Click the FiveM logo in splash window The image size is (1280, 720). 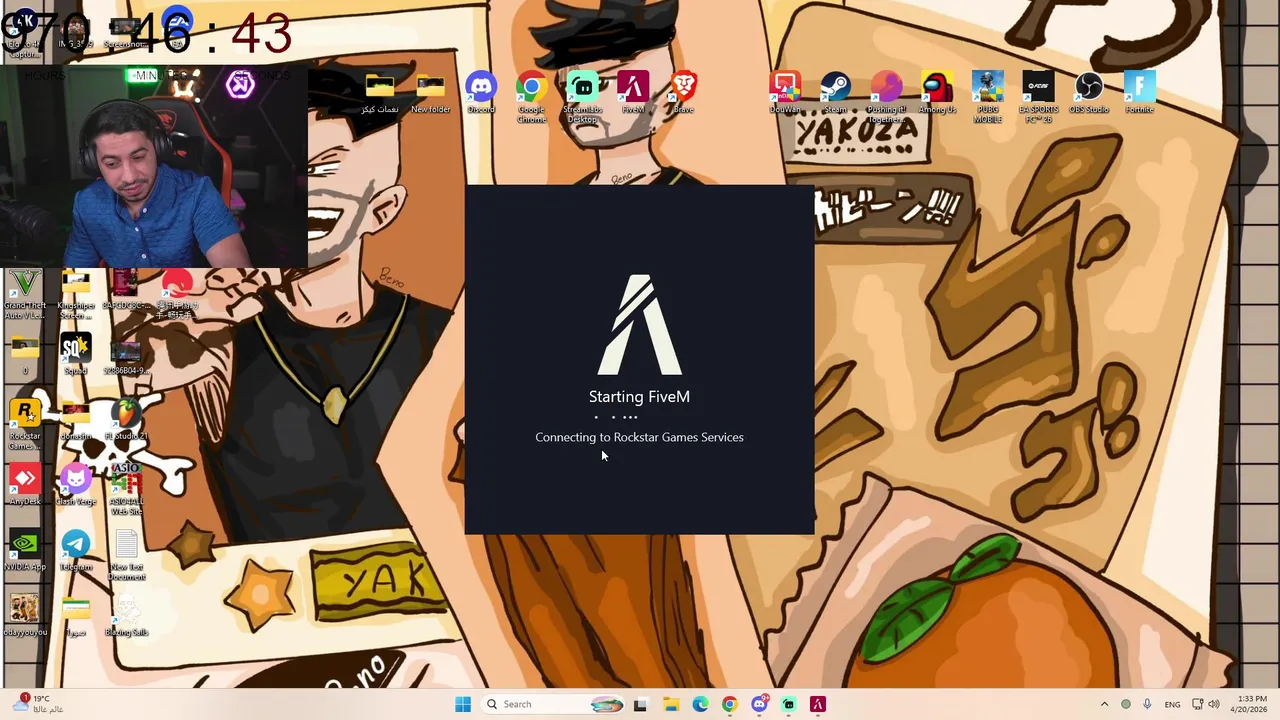(639, 325)
